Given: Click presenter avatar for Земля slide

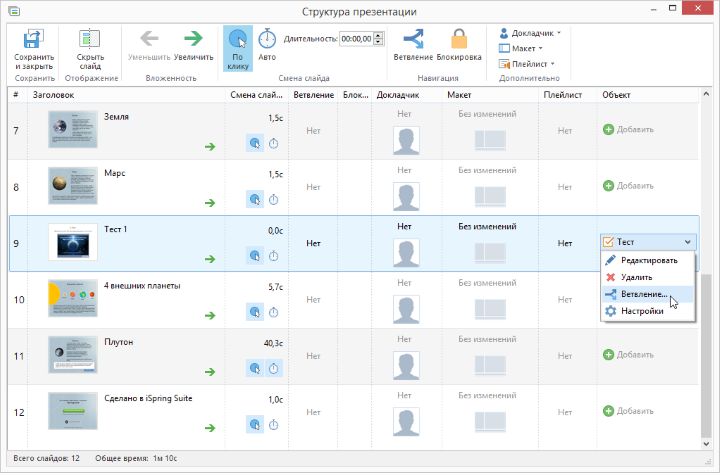Looking at the screenshot, I should pyautogui.click(x=406, y=140).
